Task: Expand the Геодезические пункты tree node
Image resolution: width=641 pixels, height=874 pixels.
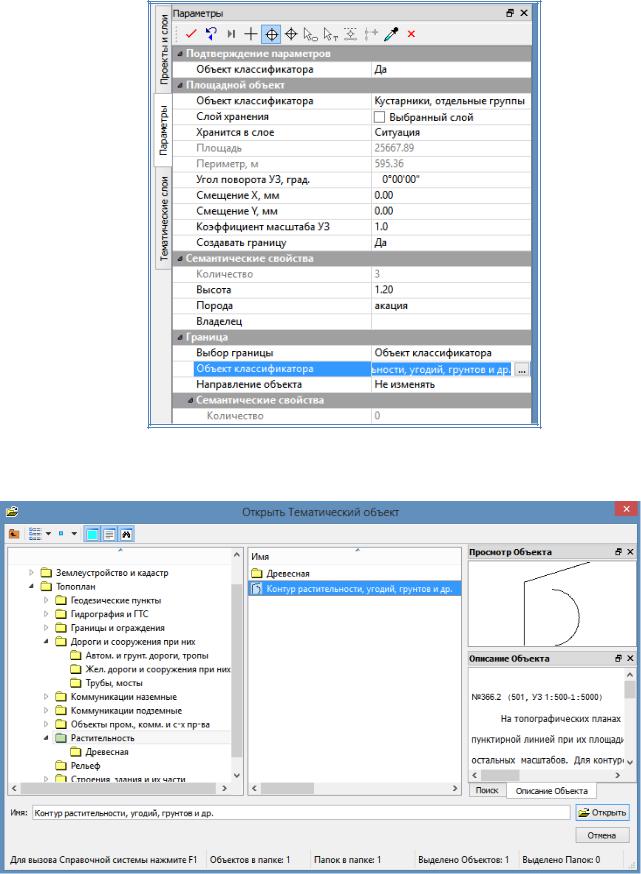Action: (x=46, y=600)
